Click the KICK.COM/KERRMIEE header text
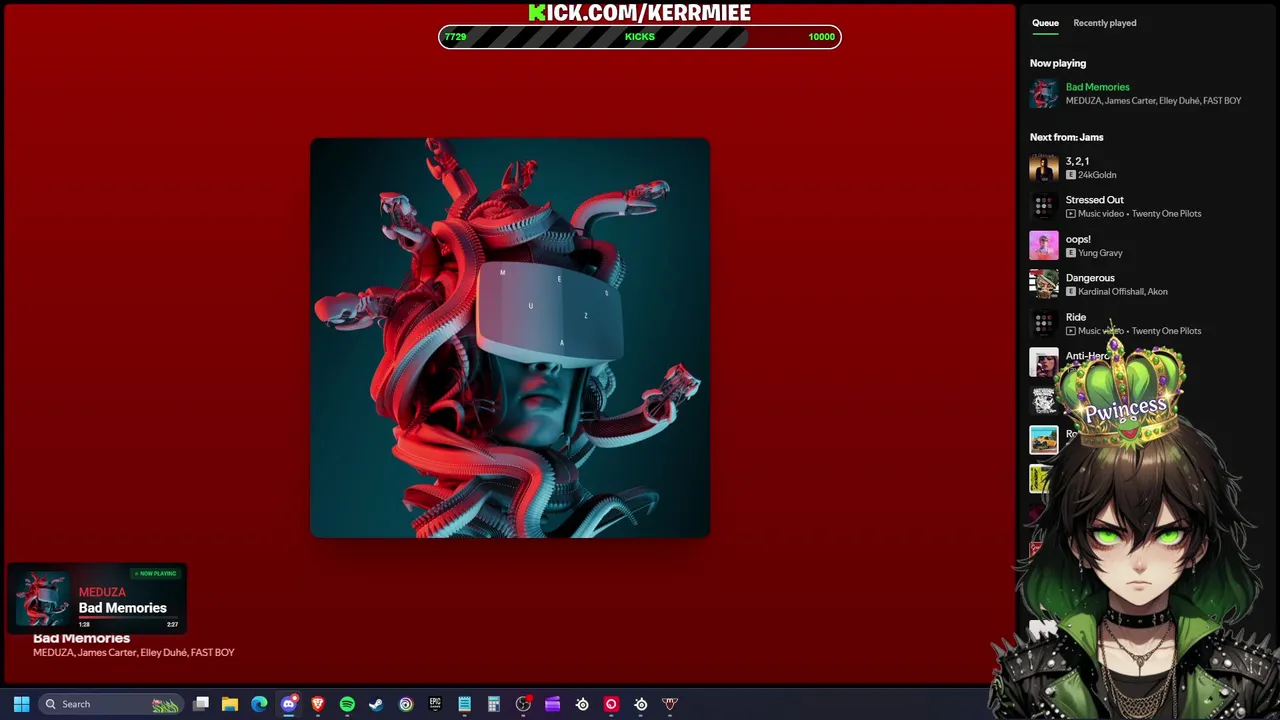This screenshot has height=720, width=1280. (x=640, y=12)
